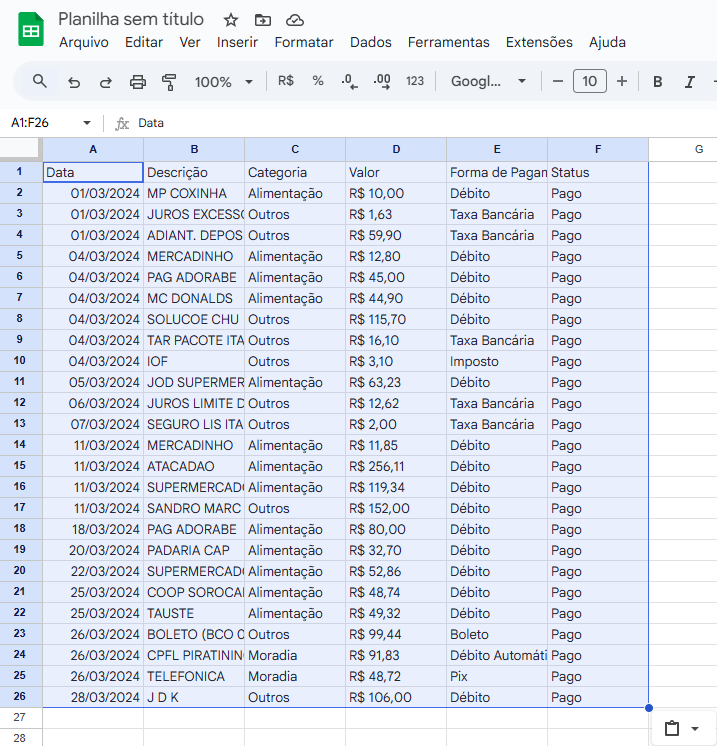Viewport: 717px width, 746px height.
Task: Open the font family dropdown
Action: tap(488, 81)
